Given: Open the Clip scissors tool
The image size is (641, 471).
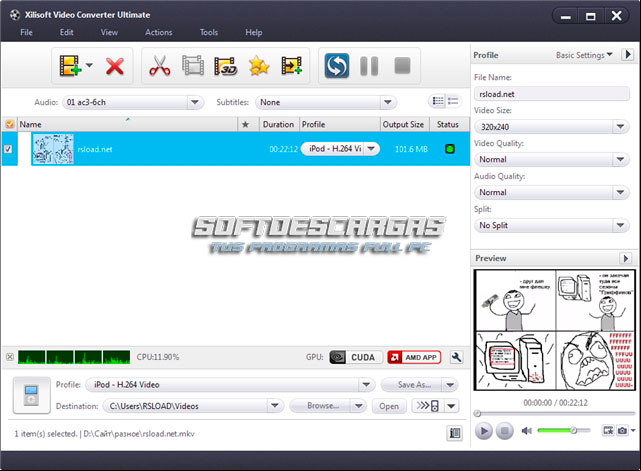Looking at the screenshot, I should point(160,66).
